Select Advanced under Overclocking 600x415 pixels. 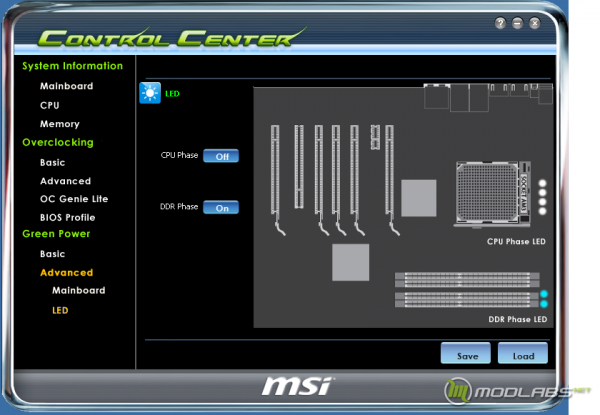(x=65, y=181)
